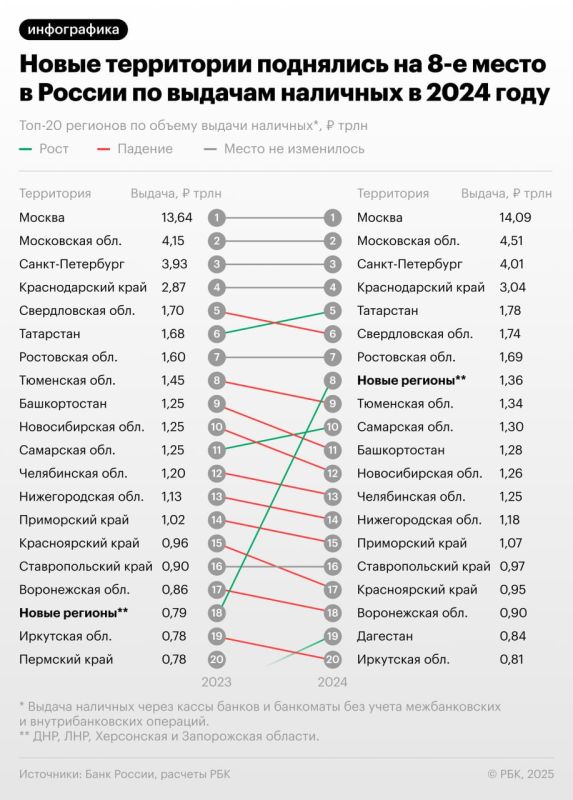Click the gray «Место не изменилось» legend line
Image resolution: width=573 pixels, height=800 pixels.
coord(210,149)
